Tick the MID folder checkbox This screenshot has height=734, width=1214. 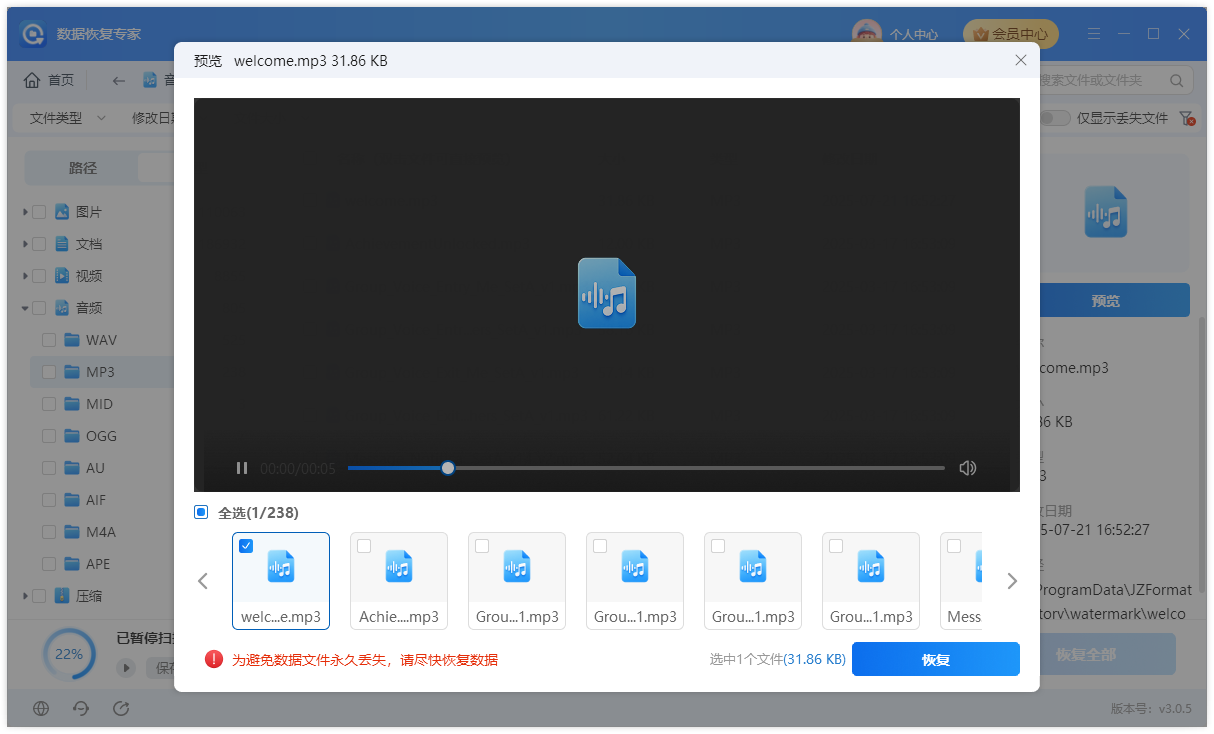pos(49,404)
